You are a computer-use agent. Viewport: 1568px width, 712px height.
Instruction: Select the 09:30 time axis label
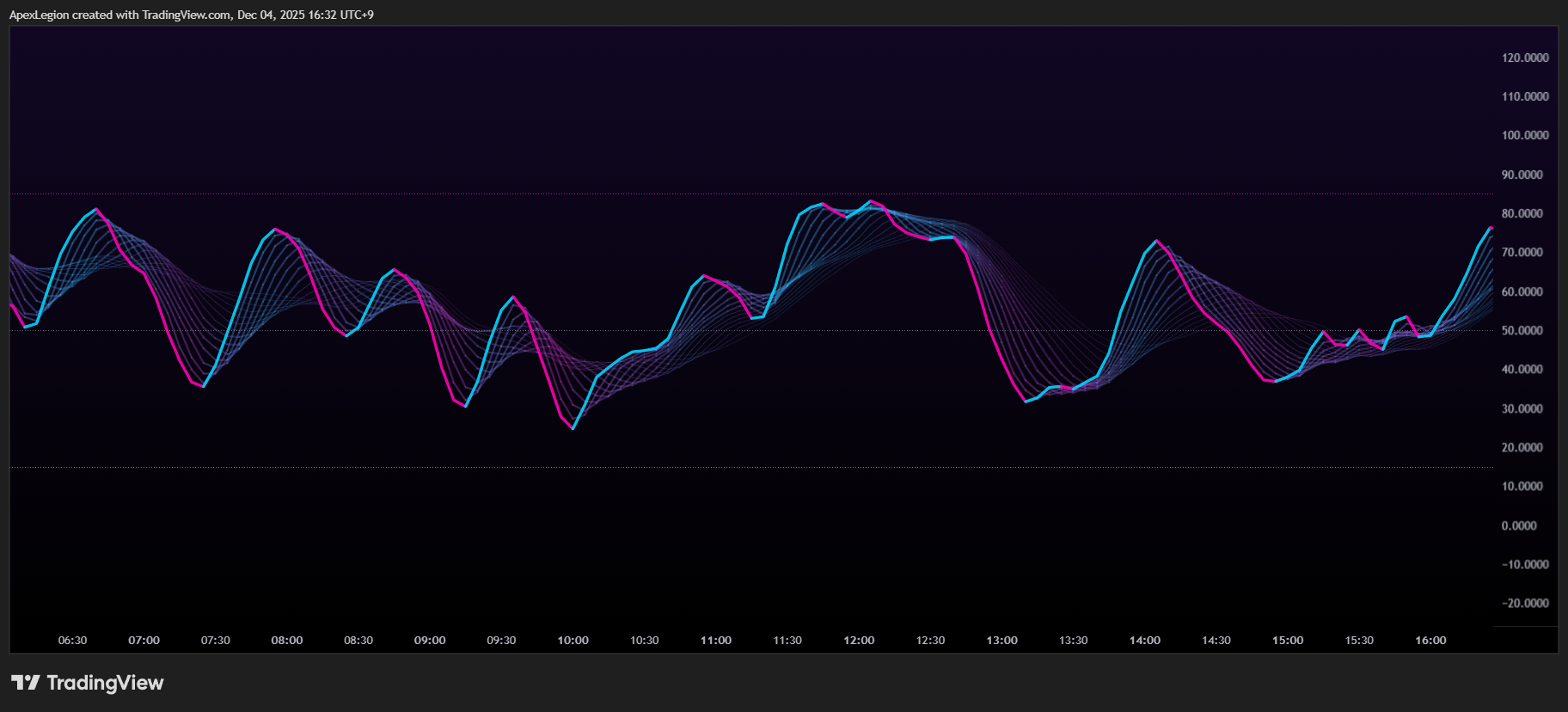(501, 640)
